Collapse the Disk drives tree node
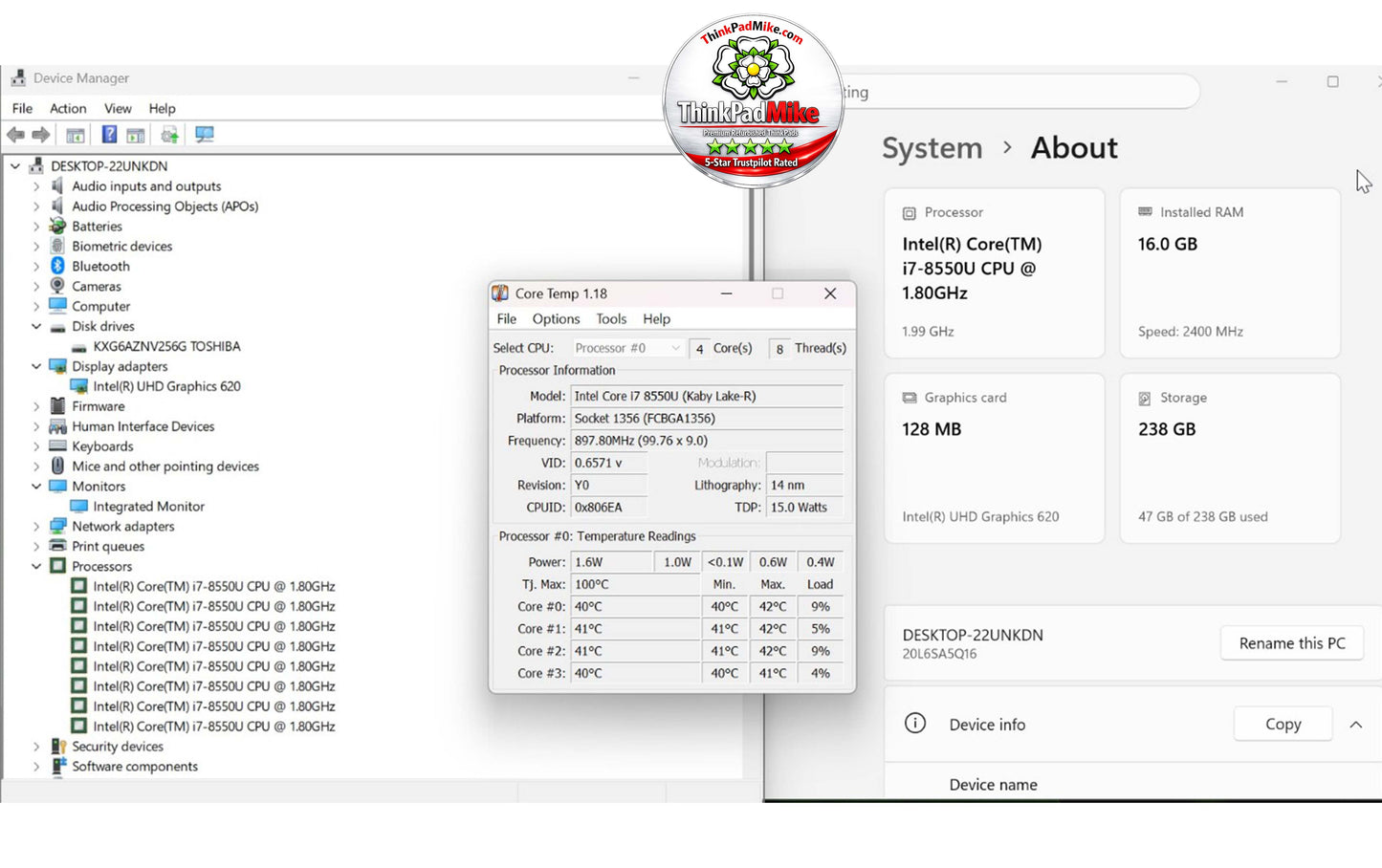Viewport: 1382px width, 868px height. point(36,326)
